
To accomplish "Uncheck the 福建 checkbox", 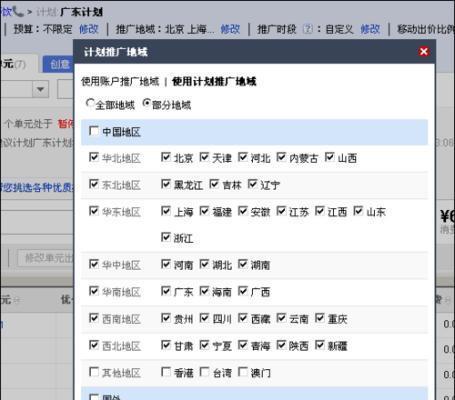I will pos(204,211).
